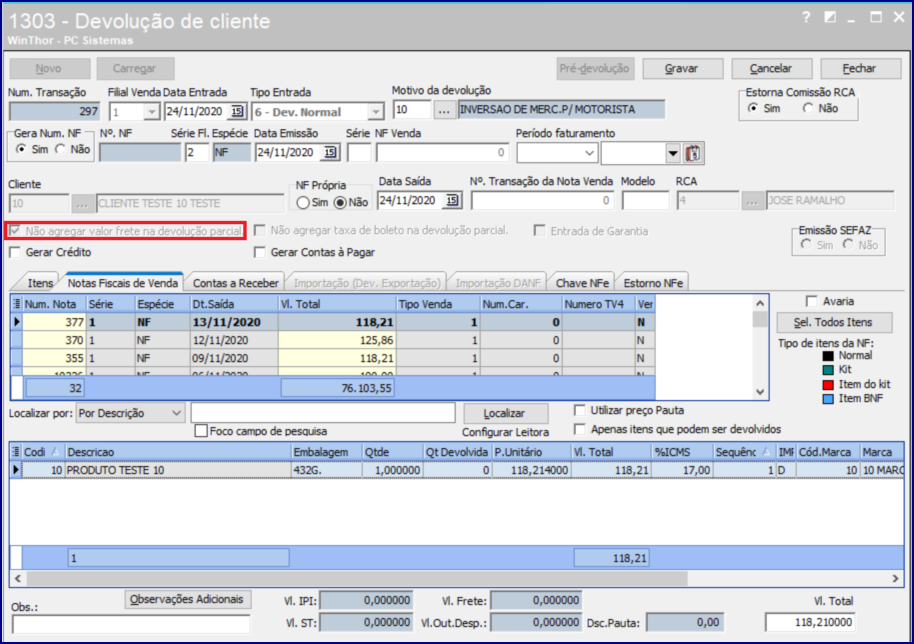
Task: Select the PRODUTO TESTE 10 row
Action: click(457, 470)
